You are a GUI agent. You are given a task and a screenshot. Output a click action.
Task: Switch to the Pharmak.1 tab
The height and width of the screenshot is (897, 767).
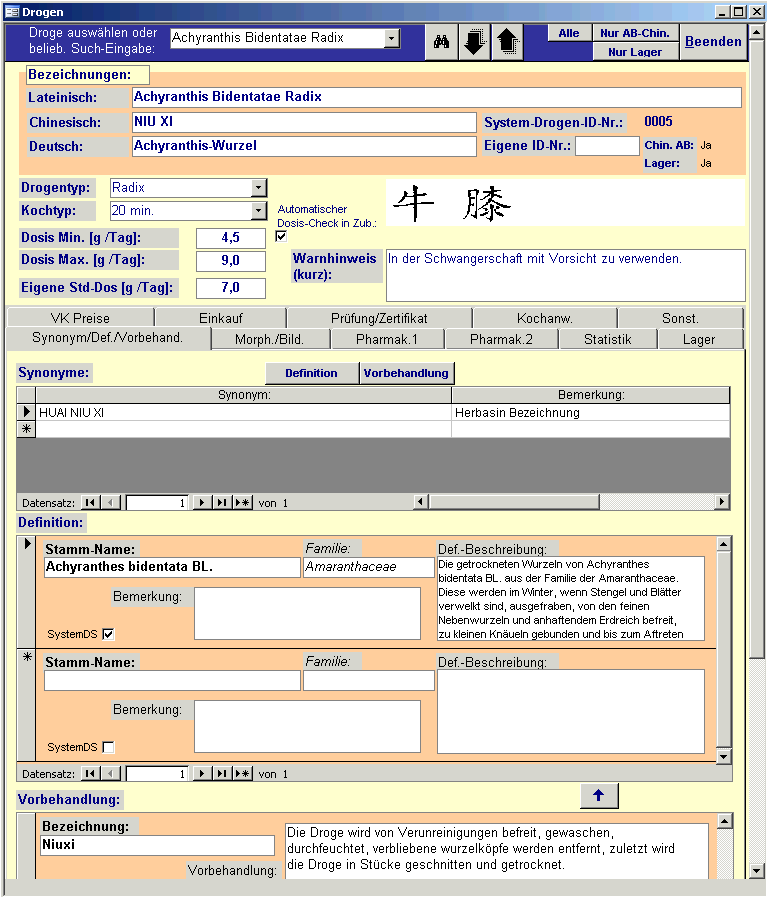(387, 339)
